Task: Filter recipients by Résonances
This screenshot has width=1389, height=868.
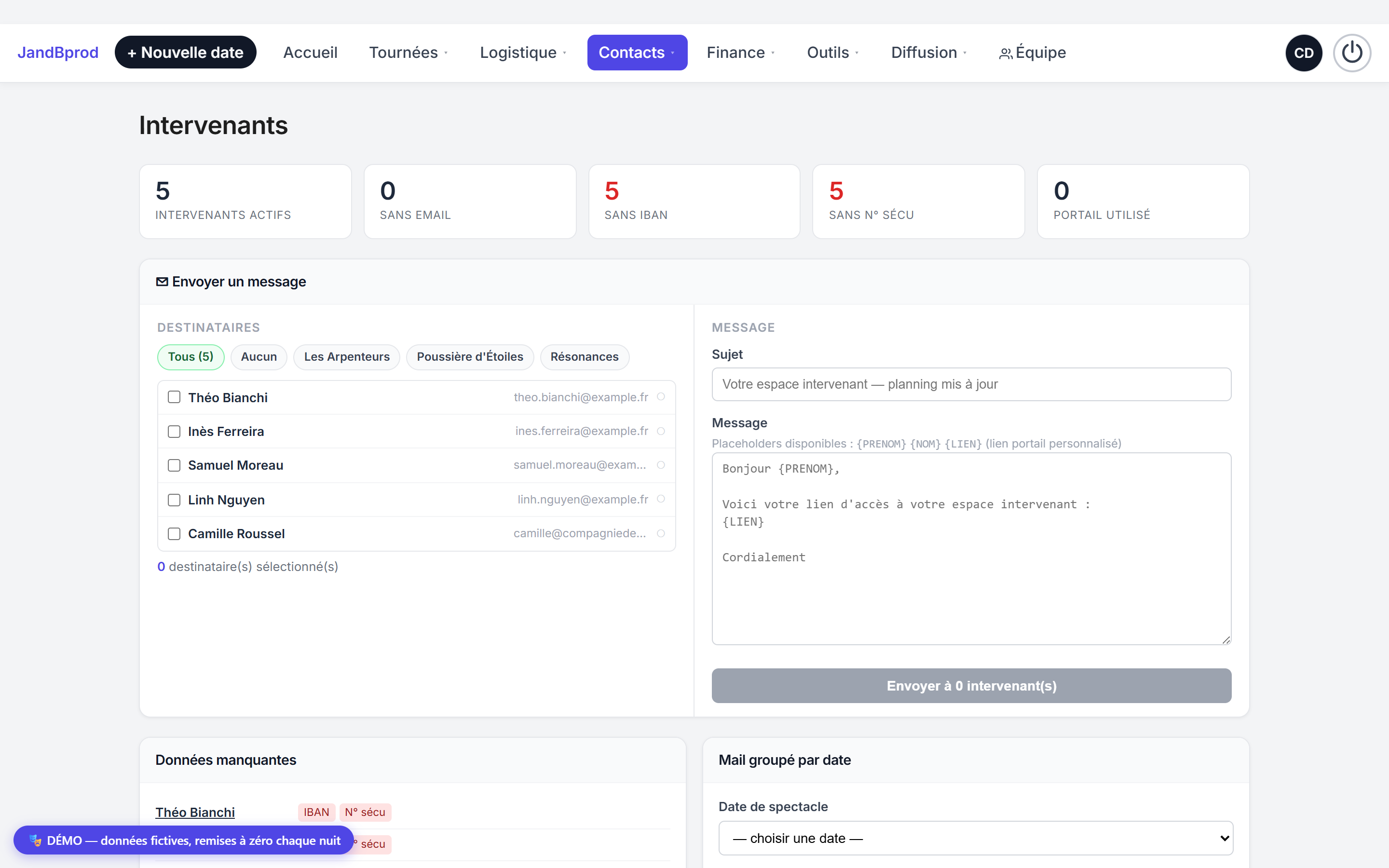Action: (x=585, y=356)
